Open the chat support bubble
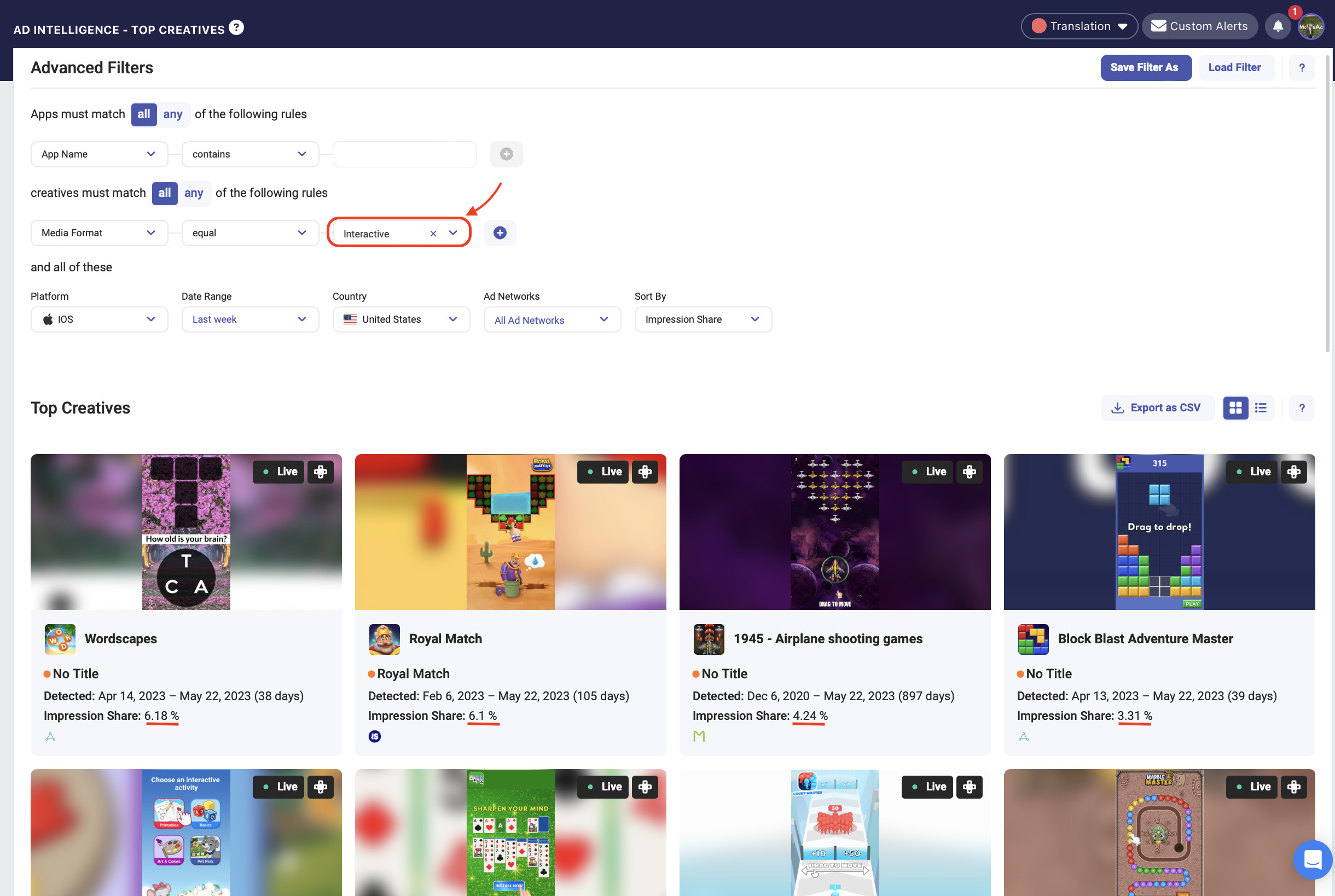 pyautogui.click(x=1312, y=859)
